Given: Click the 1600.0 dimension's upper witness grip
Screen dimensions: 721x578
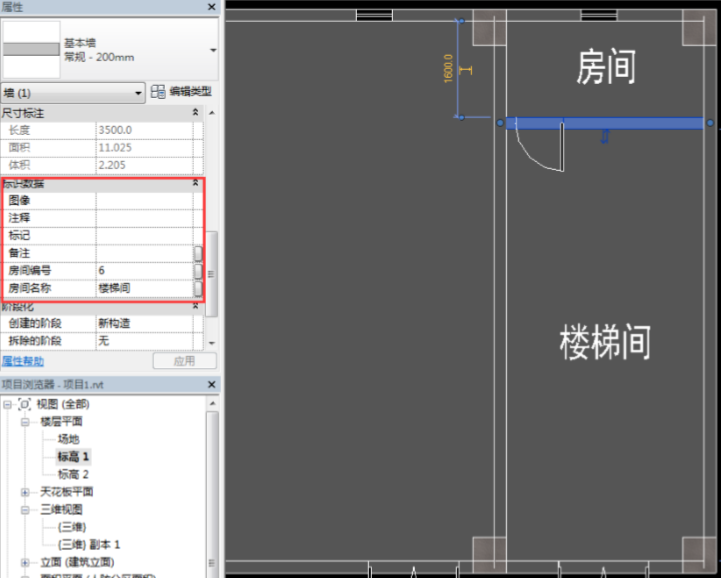Looking at the screenshot, I should point(462,21).
